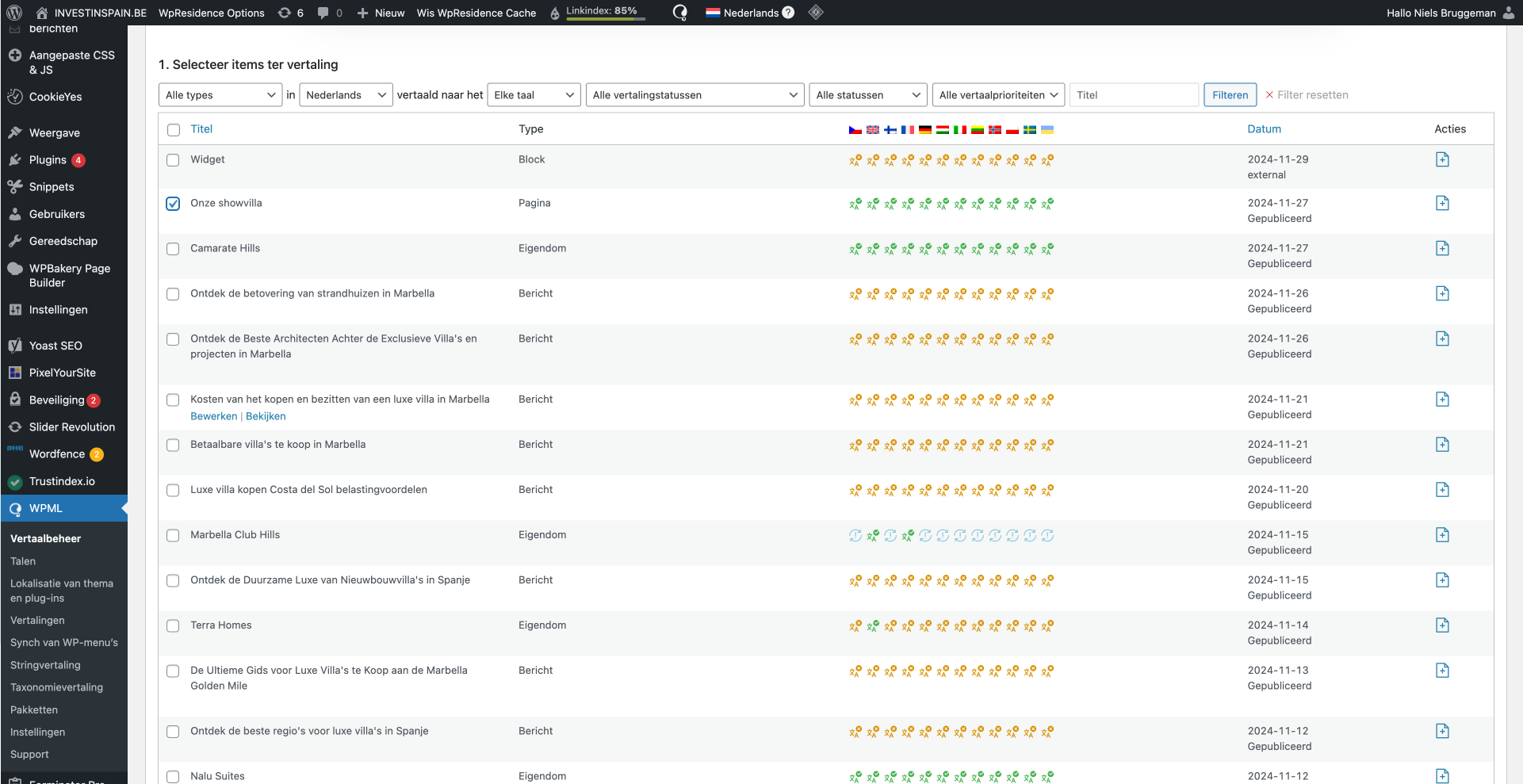This screenshot has width=1523, height=784.
Task: Uncheck the Onze showvilla checkbox
Action: tap(173, 204)
